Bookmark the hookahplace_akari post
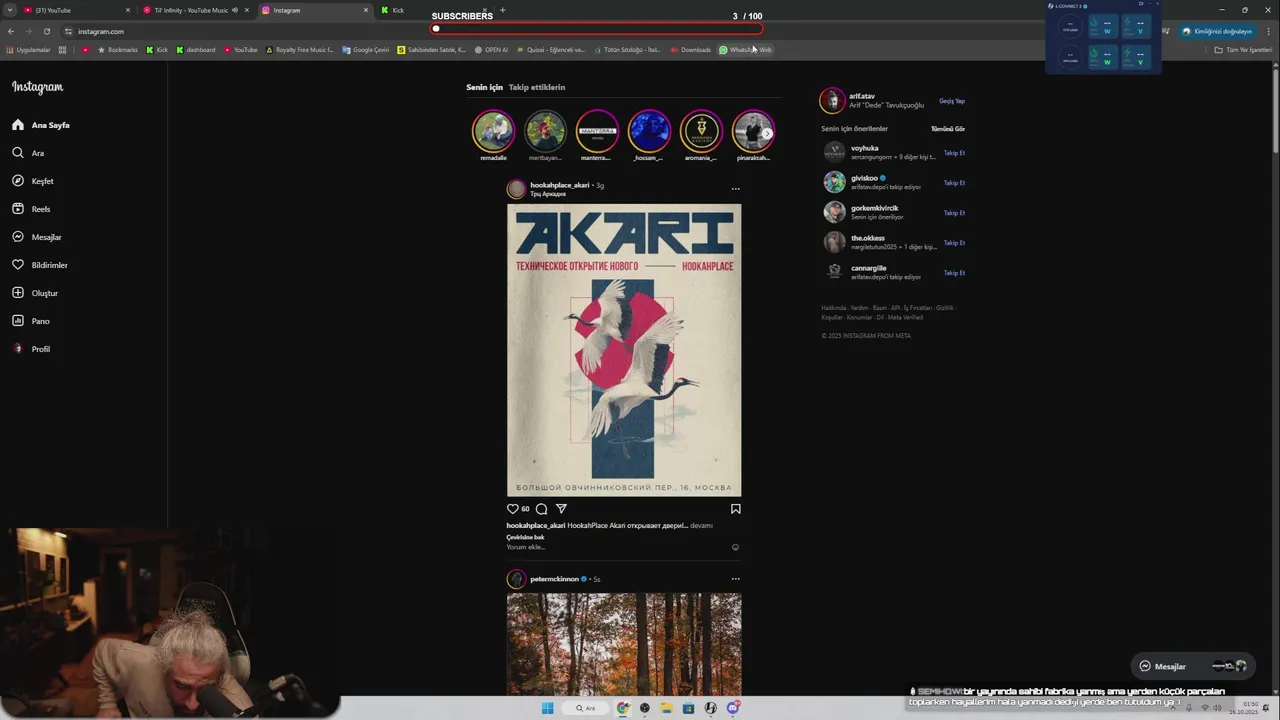Image resolution: width=1280 pixels, height=720 pixels. coord(735,509)
